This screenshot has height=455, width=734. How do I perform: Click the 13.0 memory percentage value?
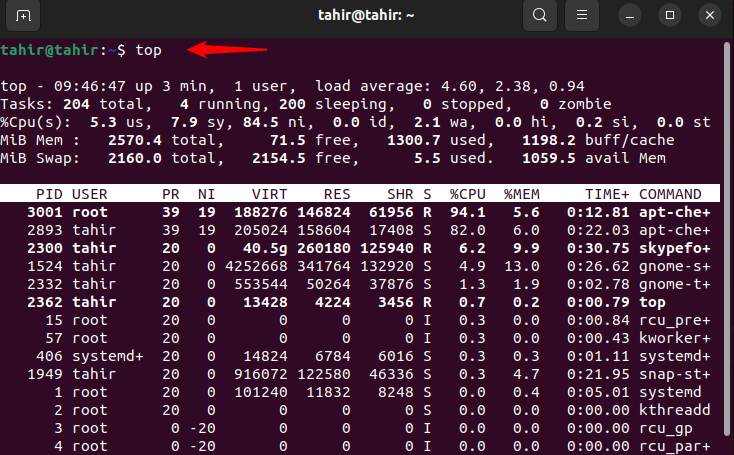pos(521,266)
